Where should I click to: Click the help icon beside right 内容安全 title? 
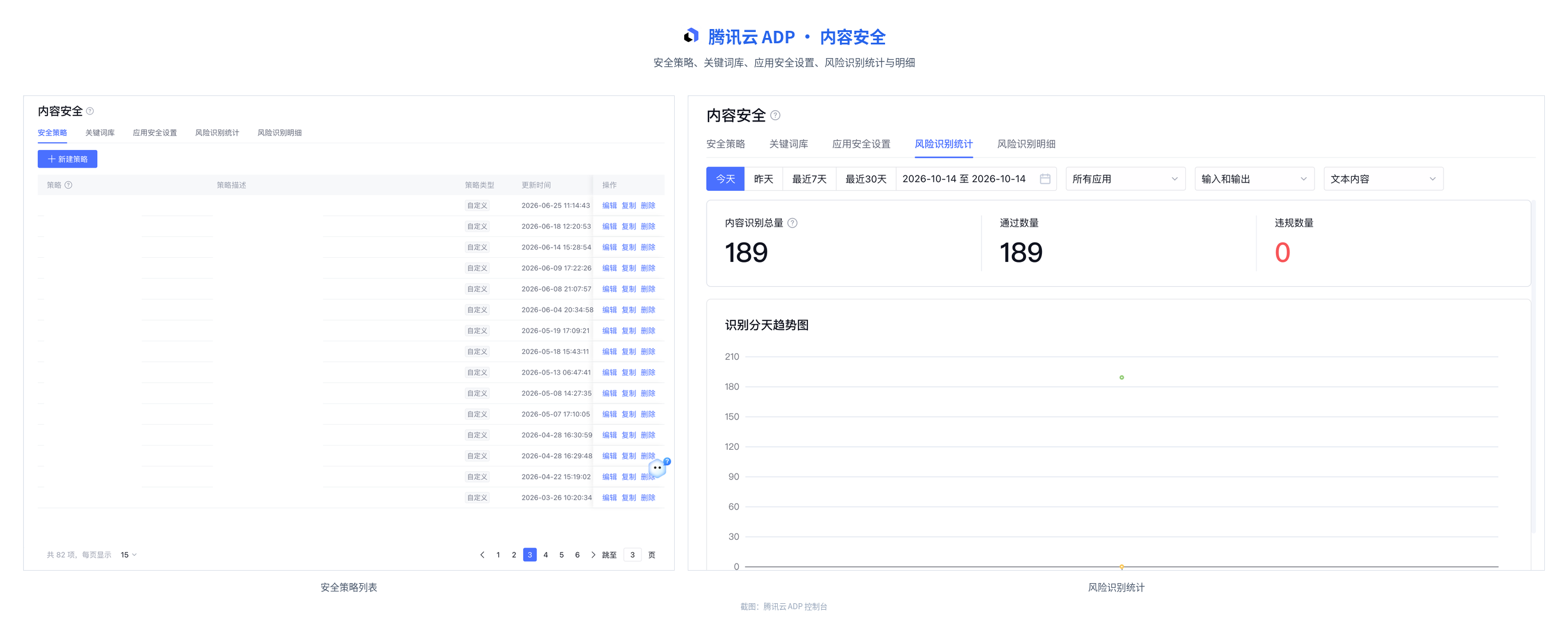pyautogui.click(x=775, y=115)
